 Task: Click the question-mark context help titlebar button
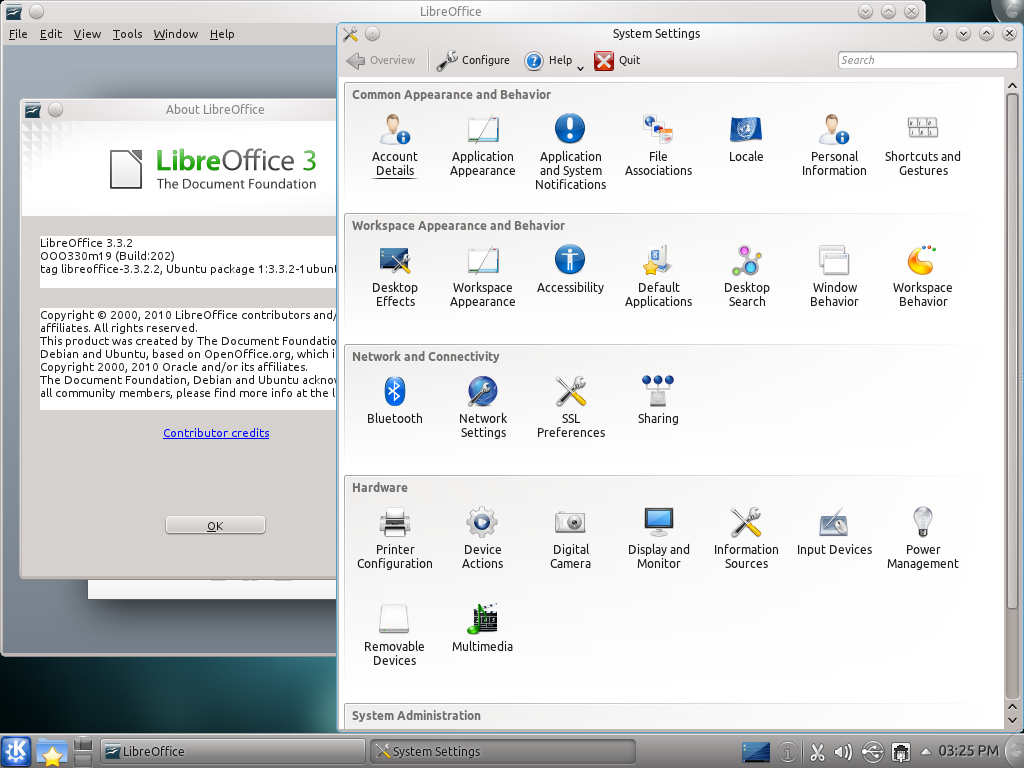(940, 33)
